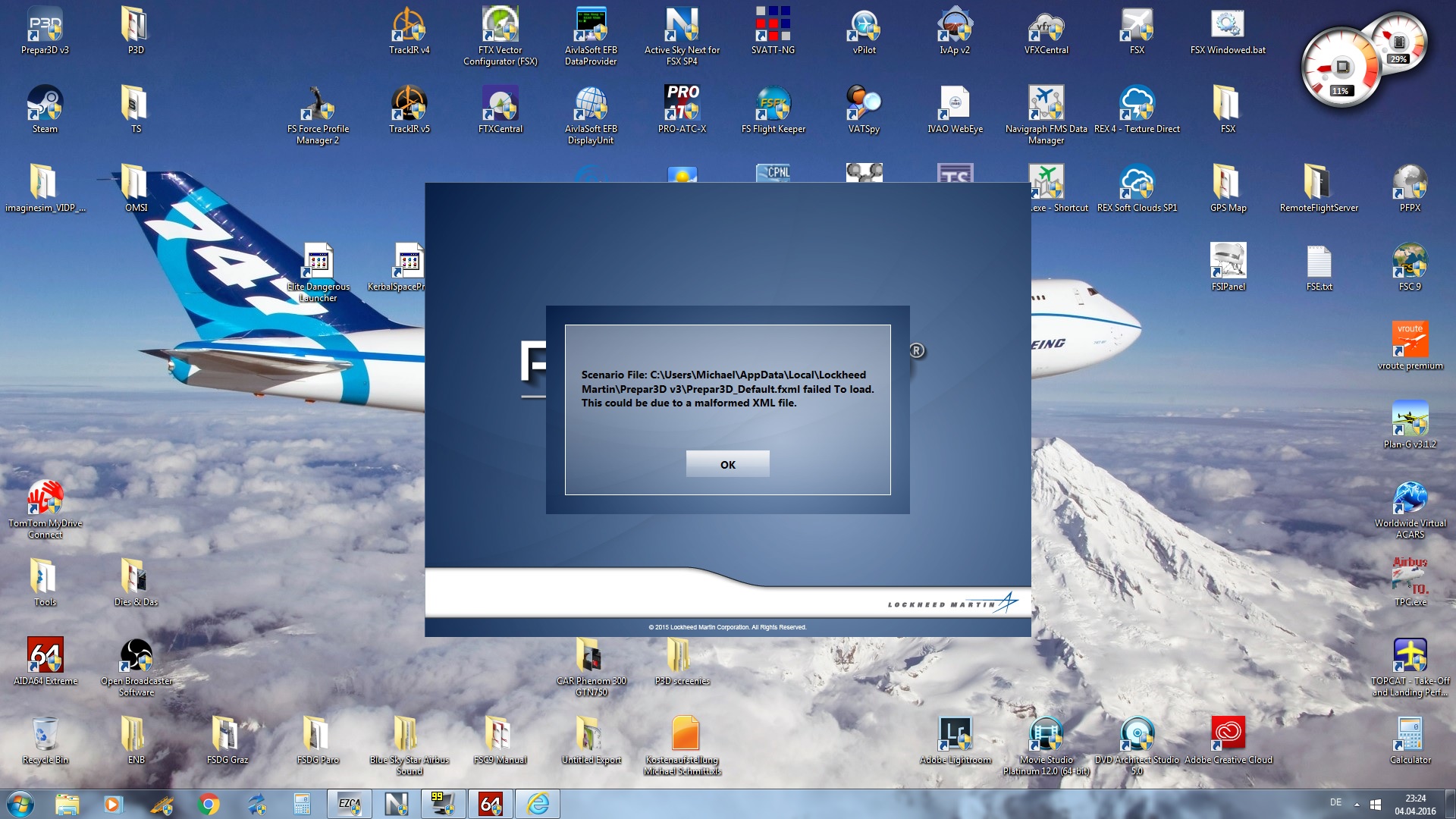Launch REX Soft Clouds SP1
Screen dimensions: 1456x819
(1137, 188)
